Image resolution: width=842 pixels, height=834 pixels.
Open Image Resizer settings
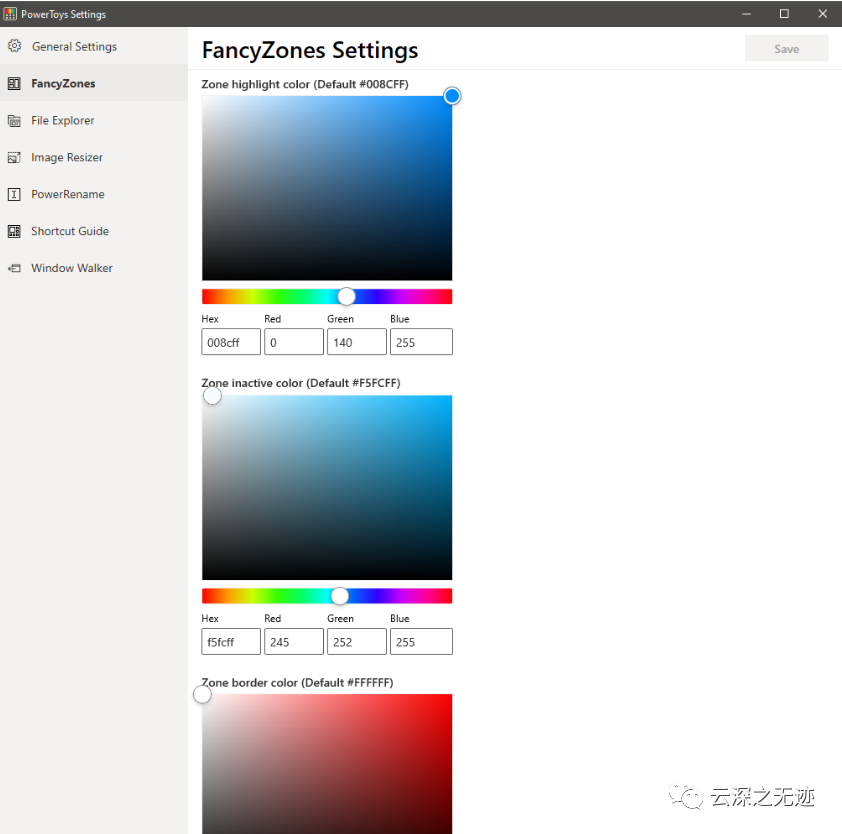pyautogui.click(x=94, y=157)
